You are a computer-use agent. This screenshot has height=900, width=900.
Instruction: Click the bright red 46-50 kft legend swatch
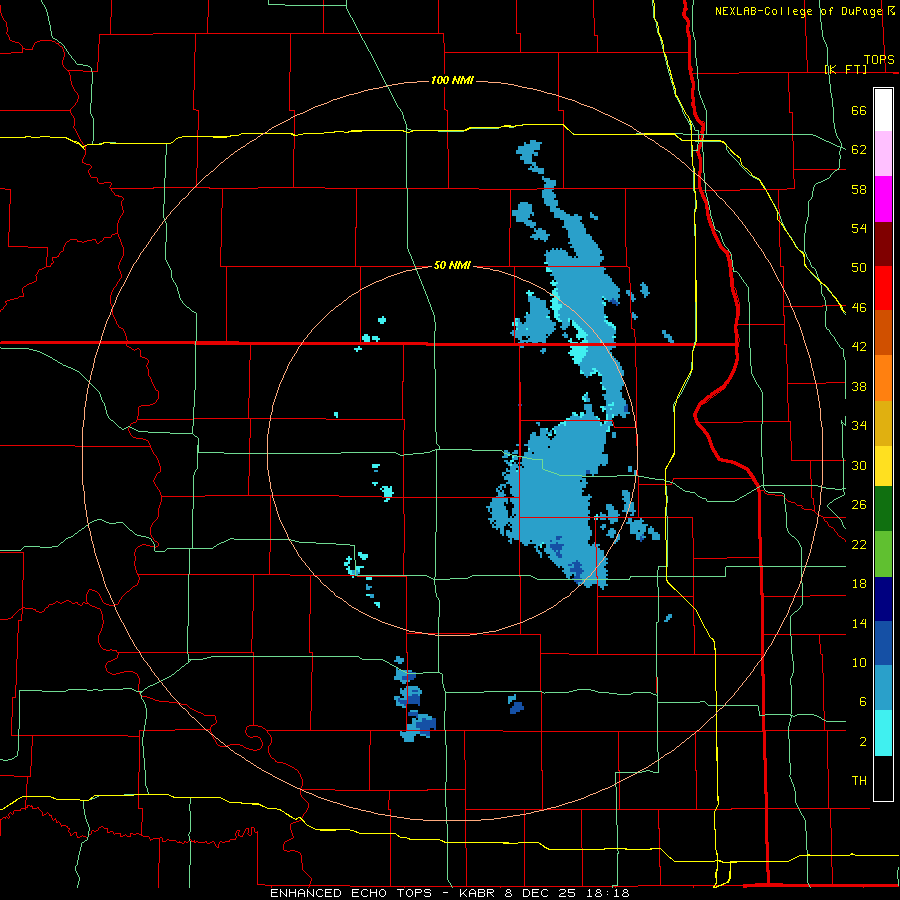tap(883, 288)
